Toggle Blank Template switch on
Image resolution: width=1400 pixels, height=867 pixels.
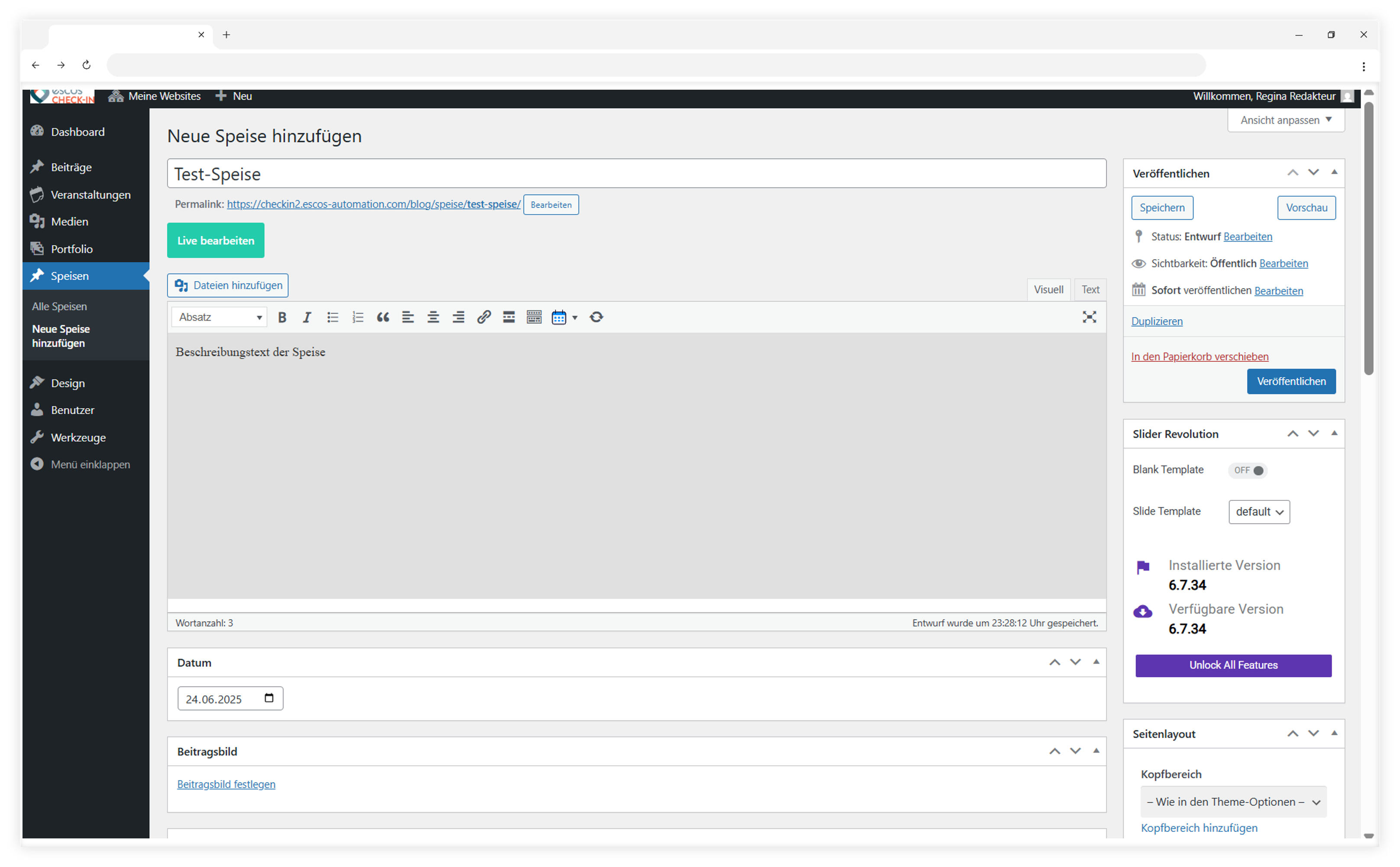coord(1248,470)
